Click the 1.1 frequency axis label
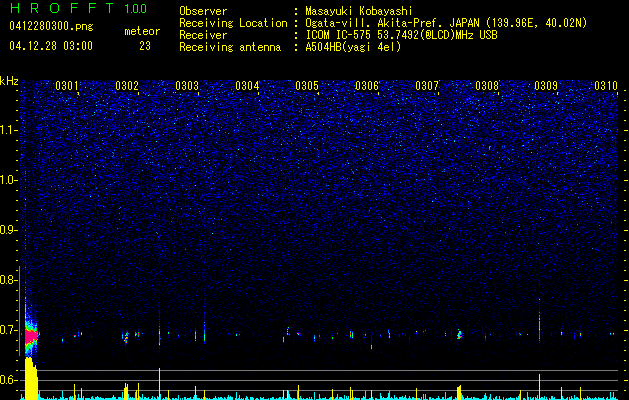The width and height of the screenshot is (629, 400). pyautogui.click(x=8, y=130)
